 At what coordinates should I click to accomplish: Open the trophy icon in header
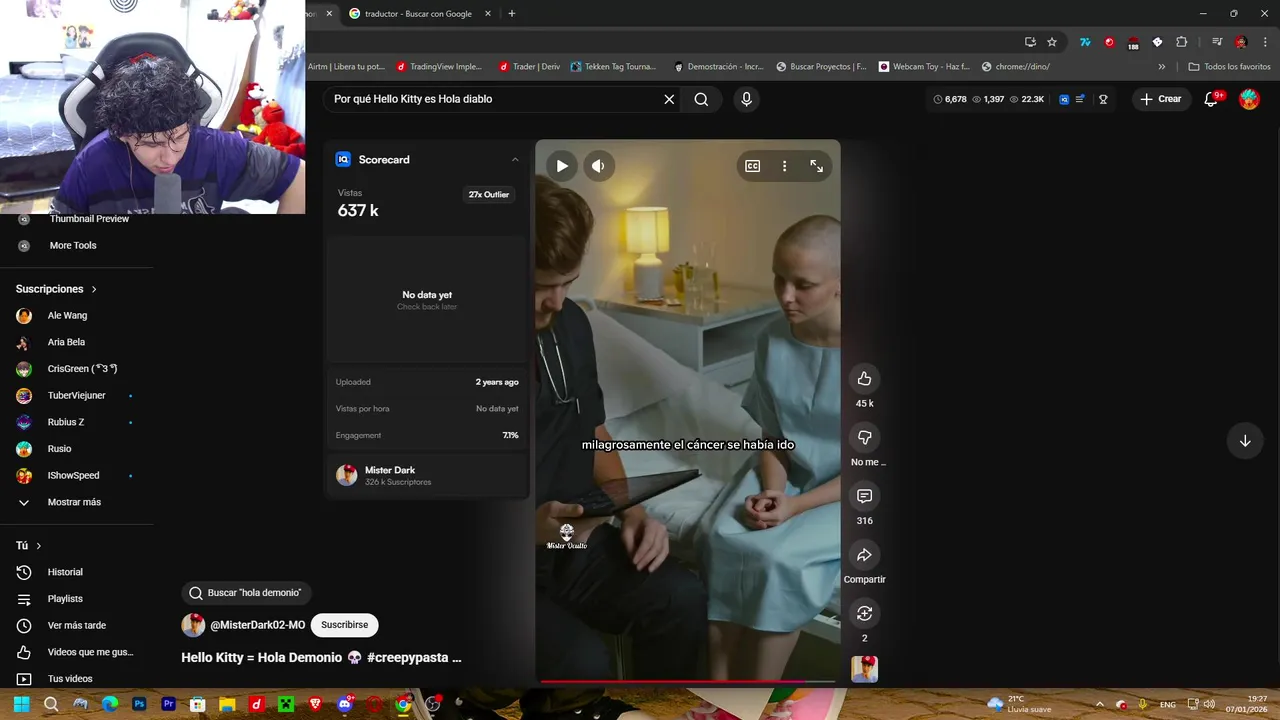tap(1103, 99)
